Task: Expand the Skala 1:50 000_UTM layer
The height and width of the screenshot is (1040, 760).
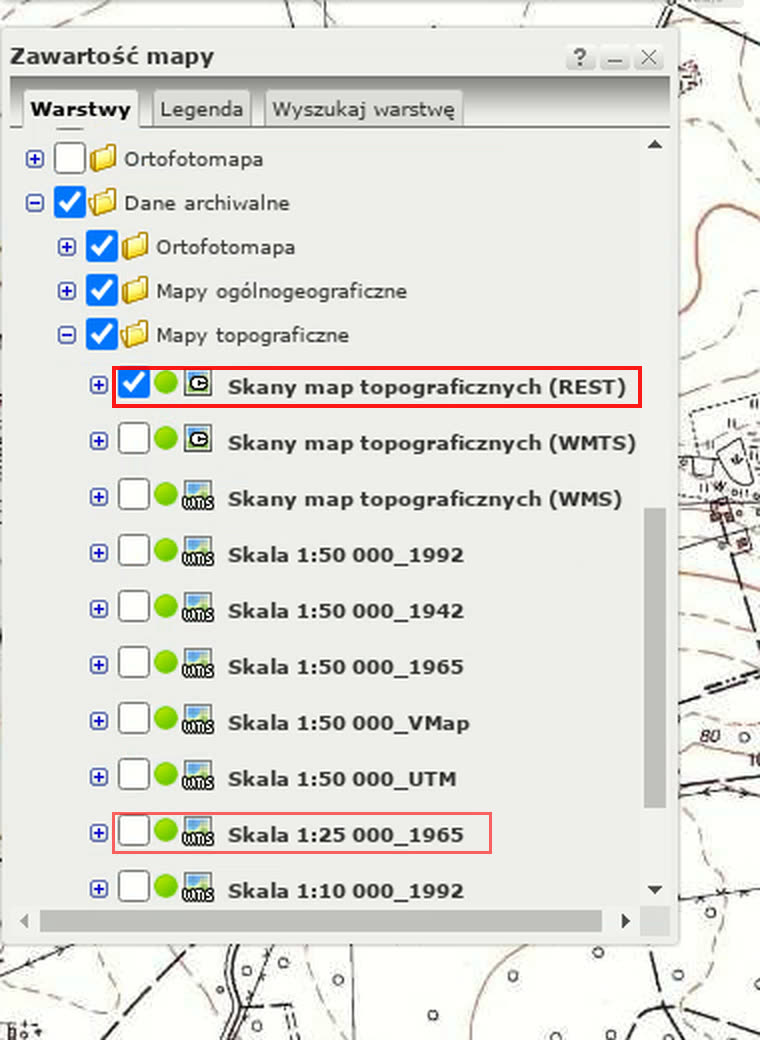Action: (99, 776)
